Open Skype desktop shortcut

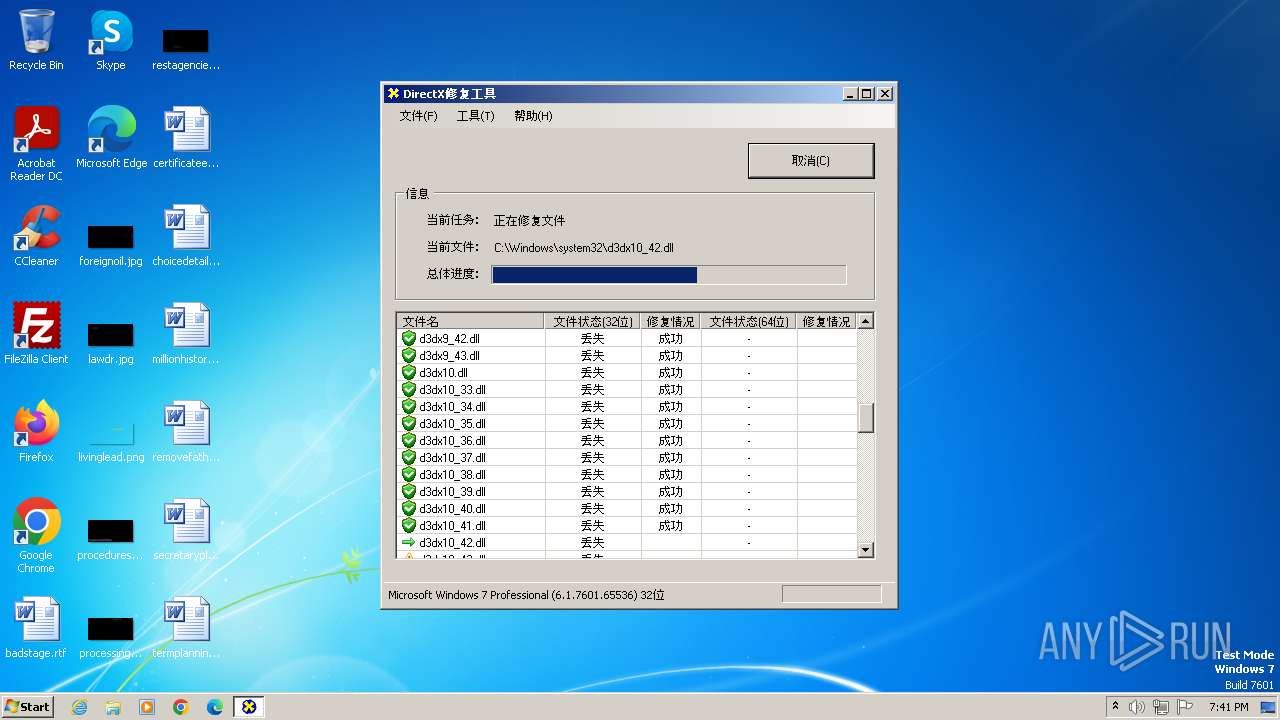point(110,40)
